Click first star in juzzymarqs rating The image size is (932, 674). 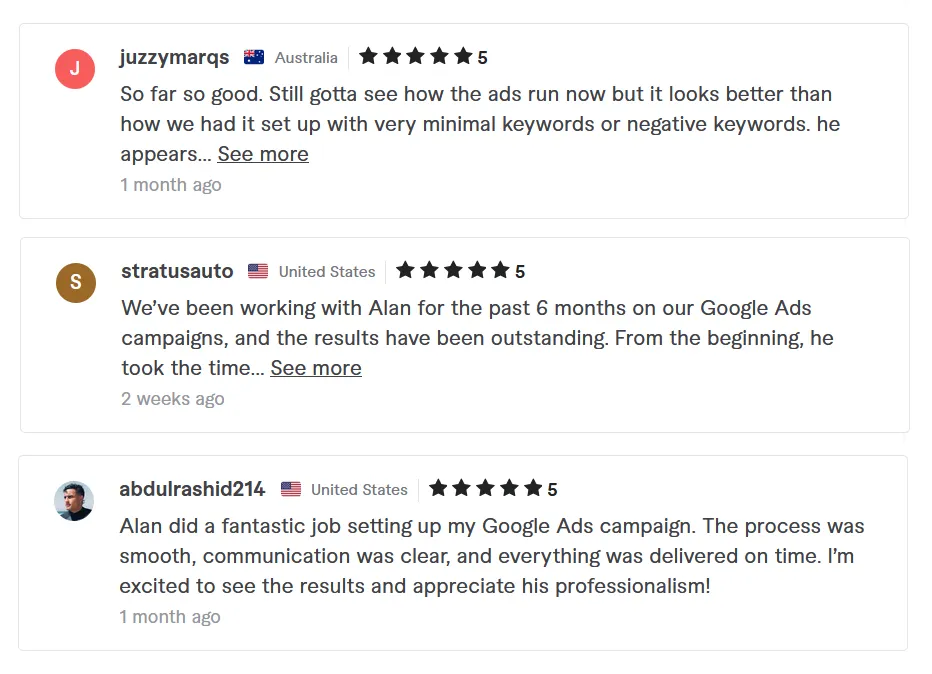tap(368, 57)
